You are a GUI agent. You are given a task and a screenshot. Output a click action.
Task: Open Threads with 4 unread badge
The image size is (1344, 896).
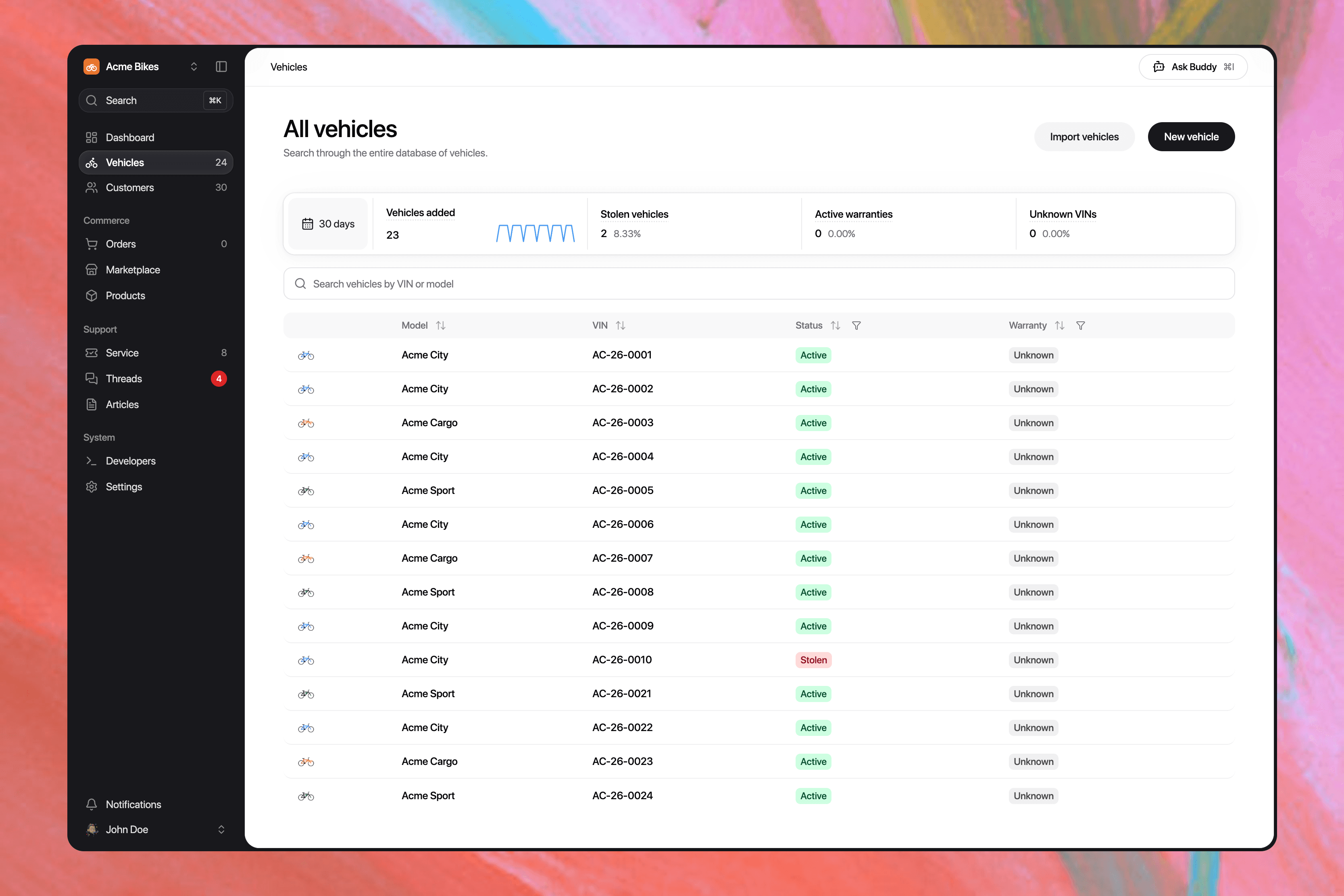tap(155, 378)
